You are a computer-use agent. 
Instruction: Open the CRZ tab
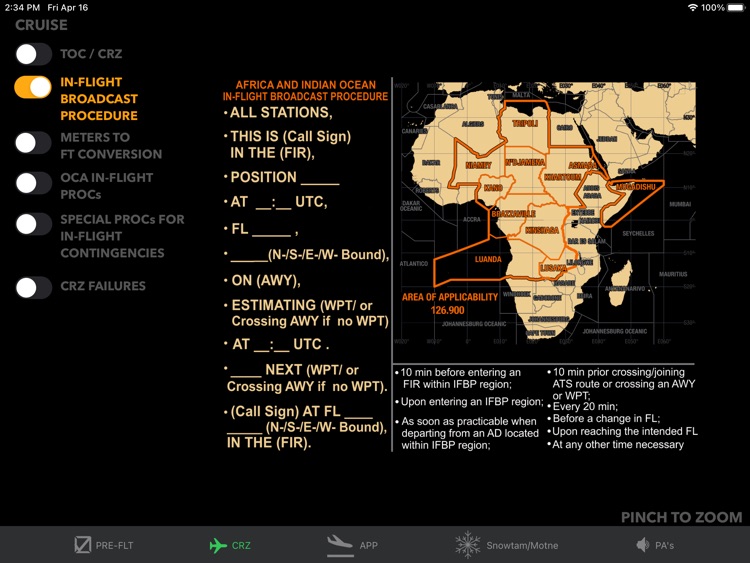point(230,545)
